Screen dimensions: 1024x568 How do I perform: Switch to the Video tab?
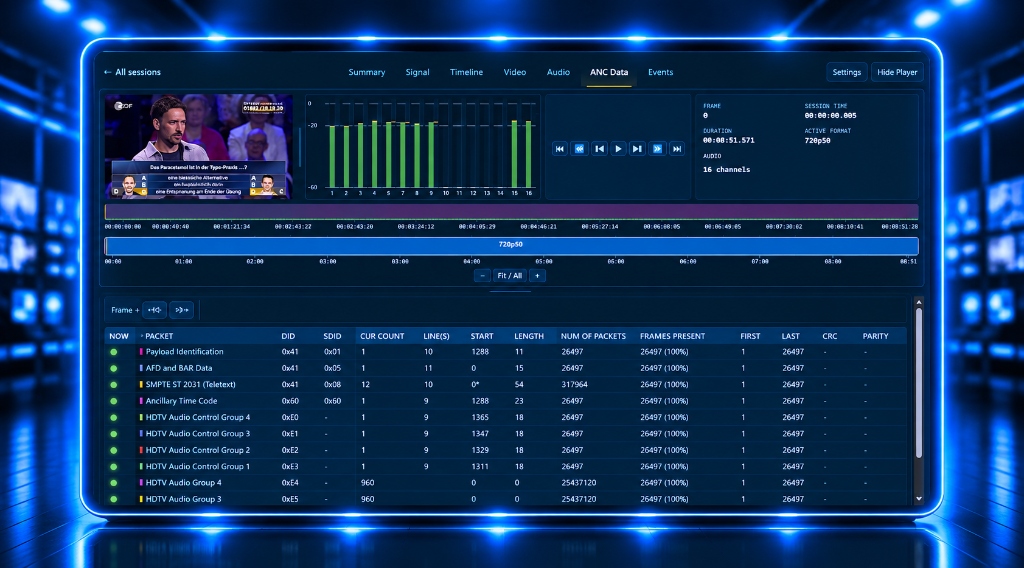point(515,72)
